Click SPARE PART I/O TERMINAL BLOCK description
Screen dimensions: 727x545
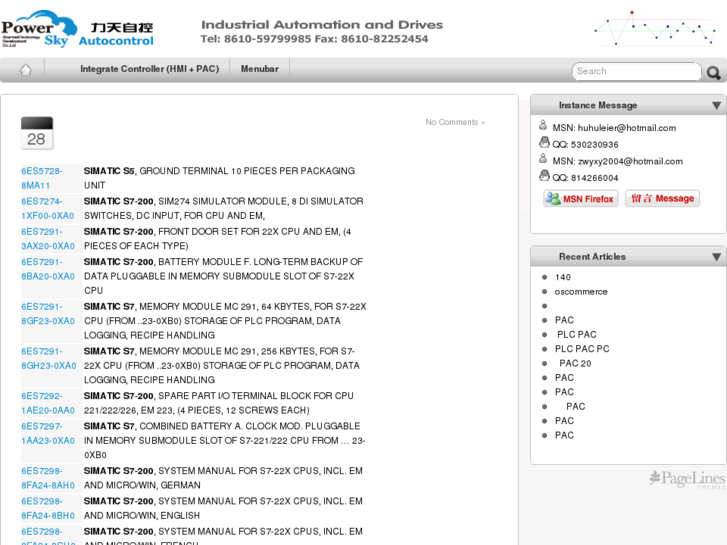pos(219,403)
